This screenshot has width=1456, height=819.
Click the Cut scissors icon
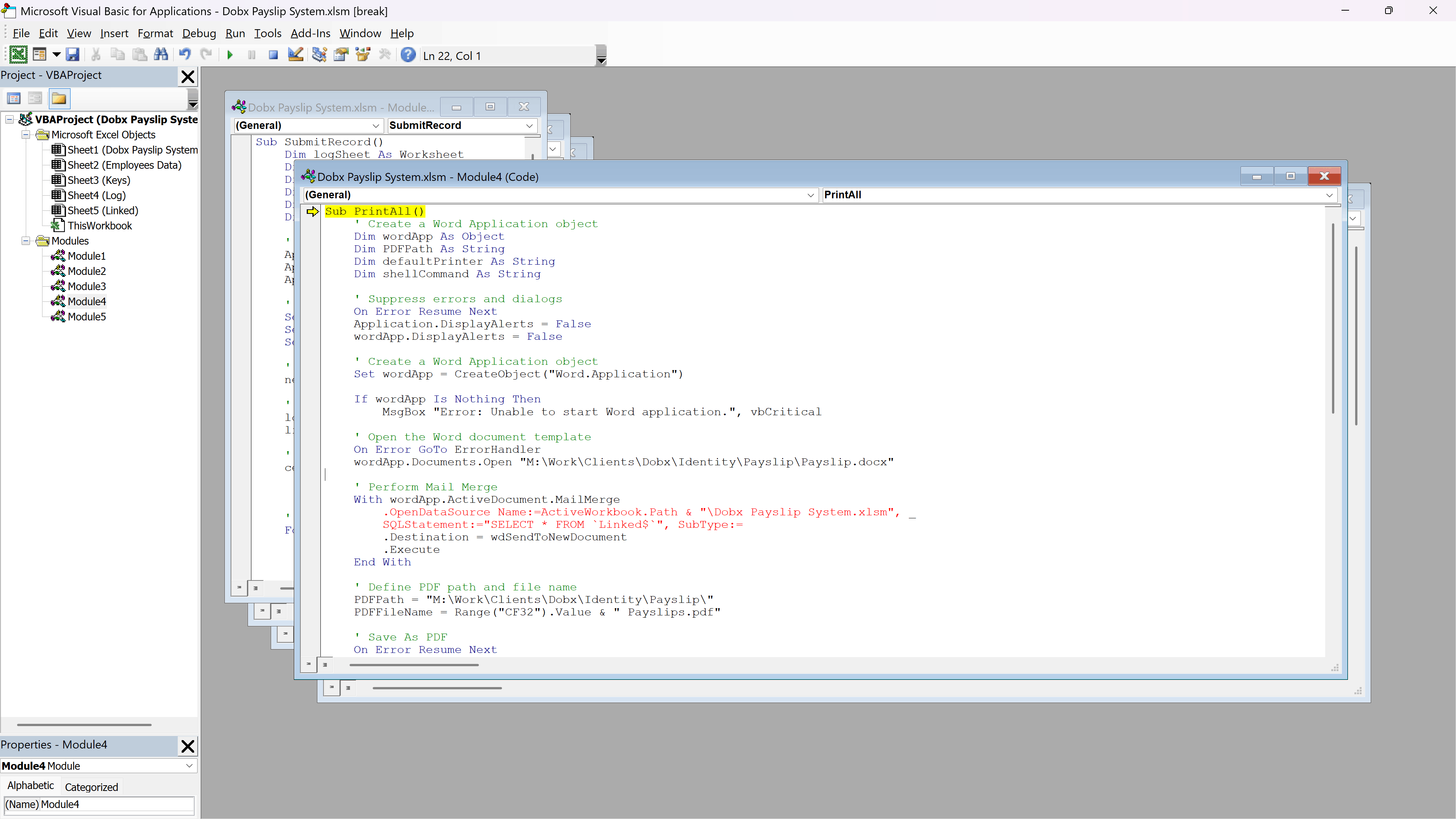(96, 55)
